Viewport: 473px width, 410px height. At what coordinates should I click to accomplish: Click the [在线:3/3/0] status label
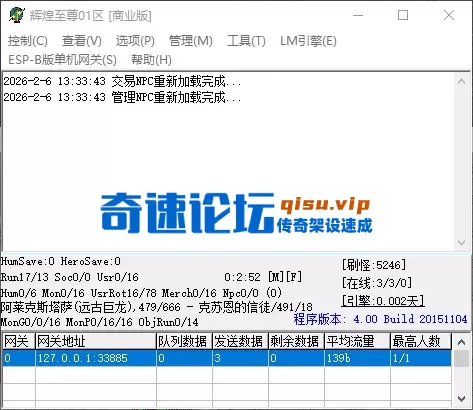[377, 283]
